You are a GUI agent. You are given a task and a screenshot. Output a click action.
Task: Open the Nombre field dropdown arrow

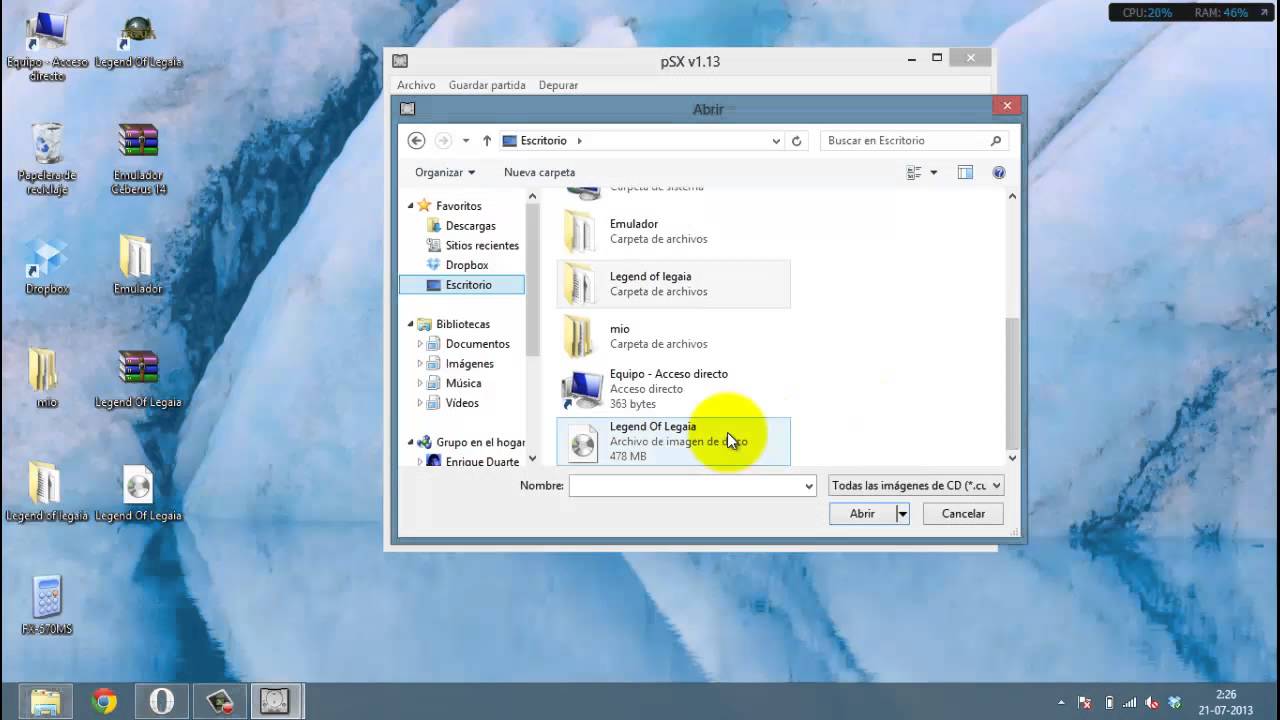(809, 486)
